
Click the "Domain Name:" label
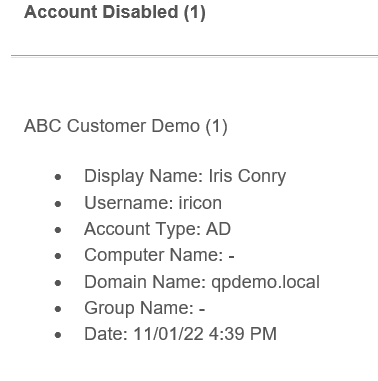(145, 282)
